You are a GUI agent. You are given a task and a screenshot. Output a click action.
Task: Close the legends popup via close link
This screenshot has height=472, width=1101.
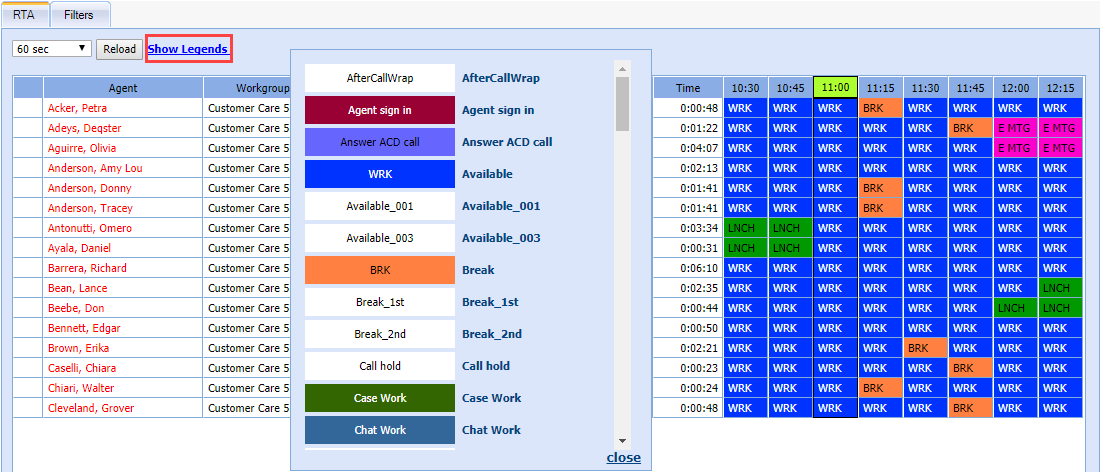pos(623,458)
